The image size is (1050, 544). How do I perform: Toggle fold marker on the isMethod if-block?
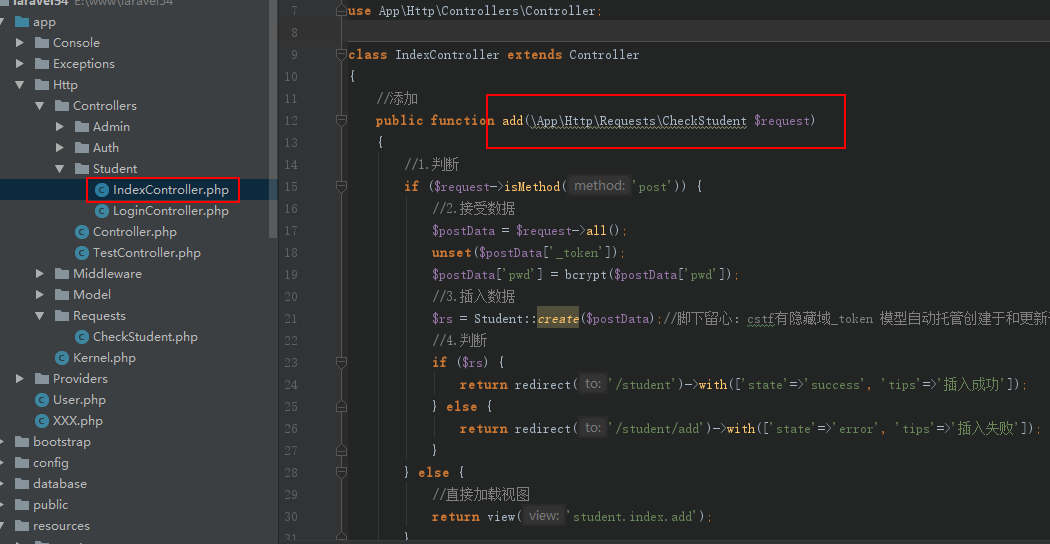[x=342, y=187]
